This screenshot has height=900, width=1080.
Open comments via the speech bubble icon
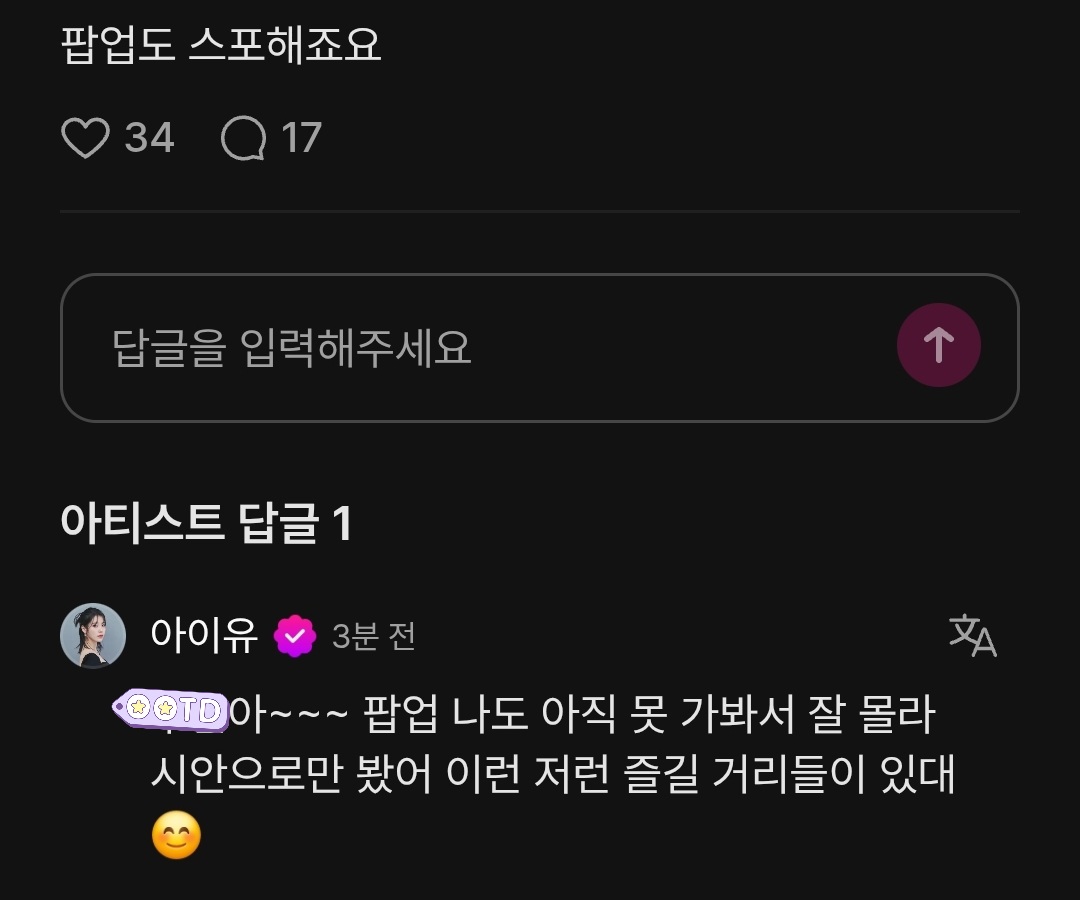pos(244,138)
